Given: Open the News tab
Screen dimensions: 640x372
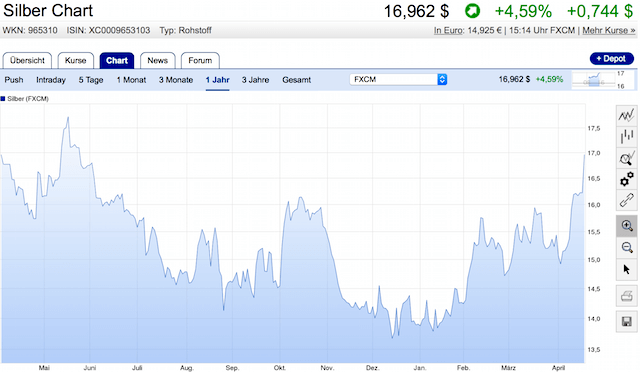Looking at the screenshot, I should coord(158,60).
